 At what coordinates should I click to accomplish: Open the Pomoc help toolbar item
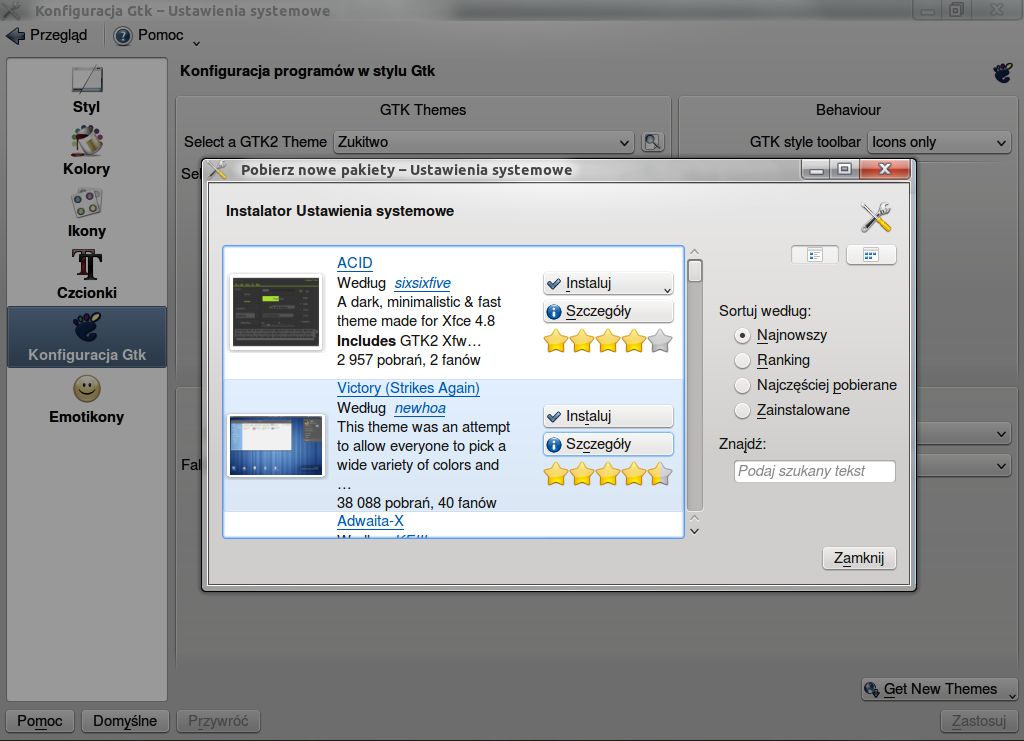(x=149, y=35)
